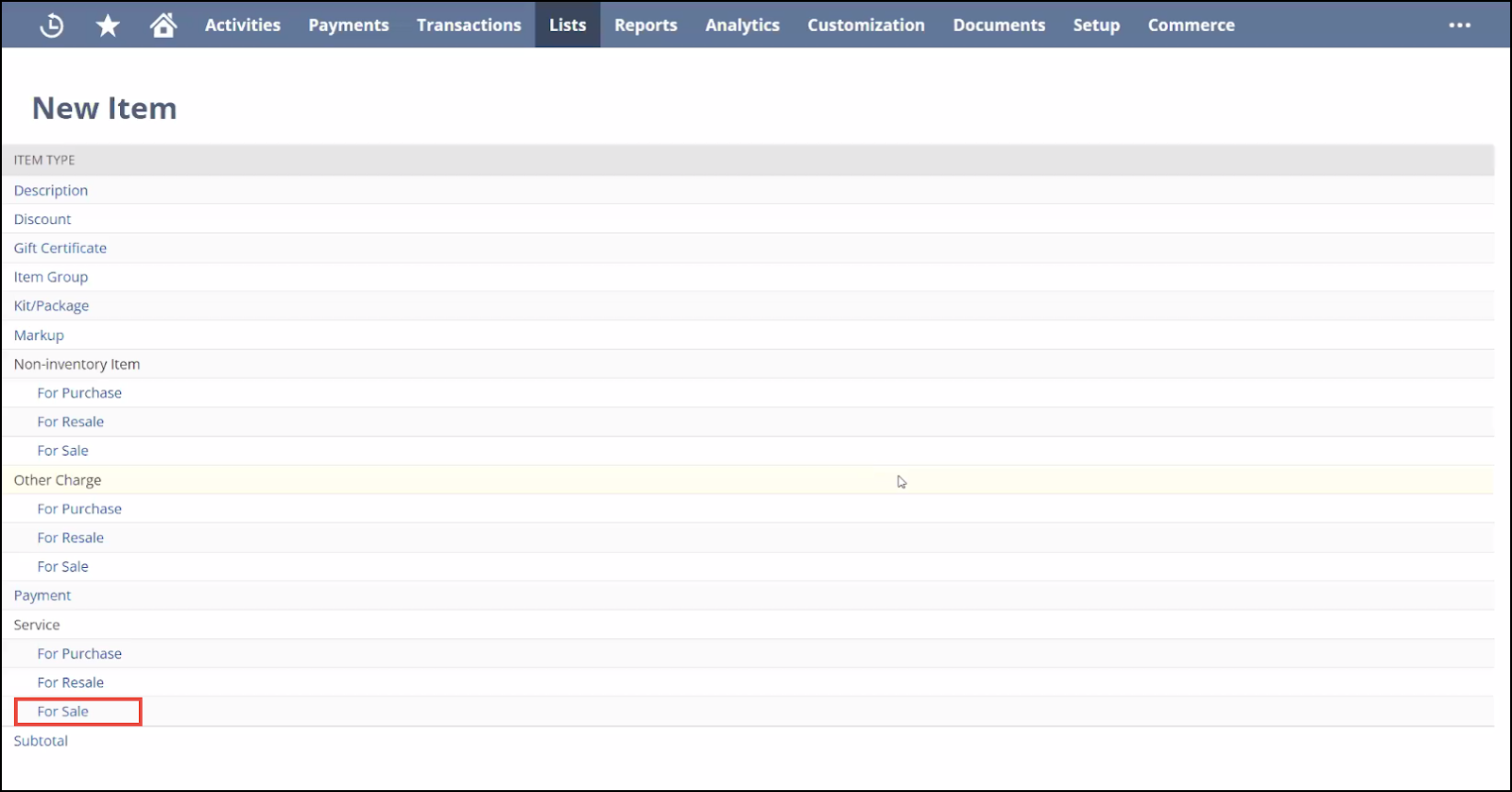Open the three-dot overflow menu

(x=1459, y=26)
